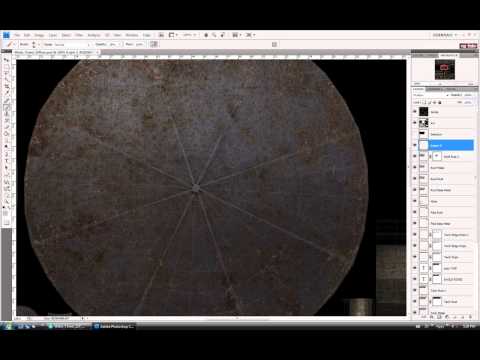Hide the topmost layer using its eye icon
This screenshot has width=480, height=360.
tap(415, 112)
